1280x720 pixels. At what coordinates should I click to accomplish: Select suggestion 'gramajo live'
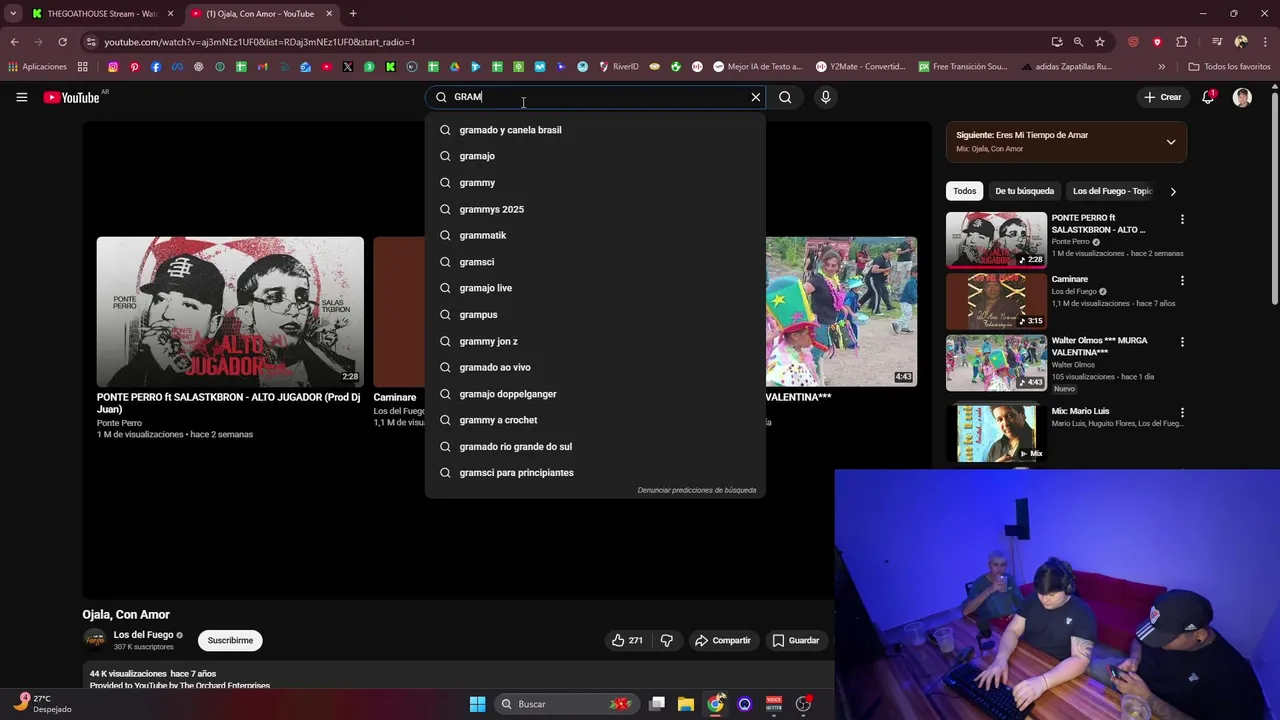pos(595,288)
